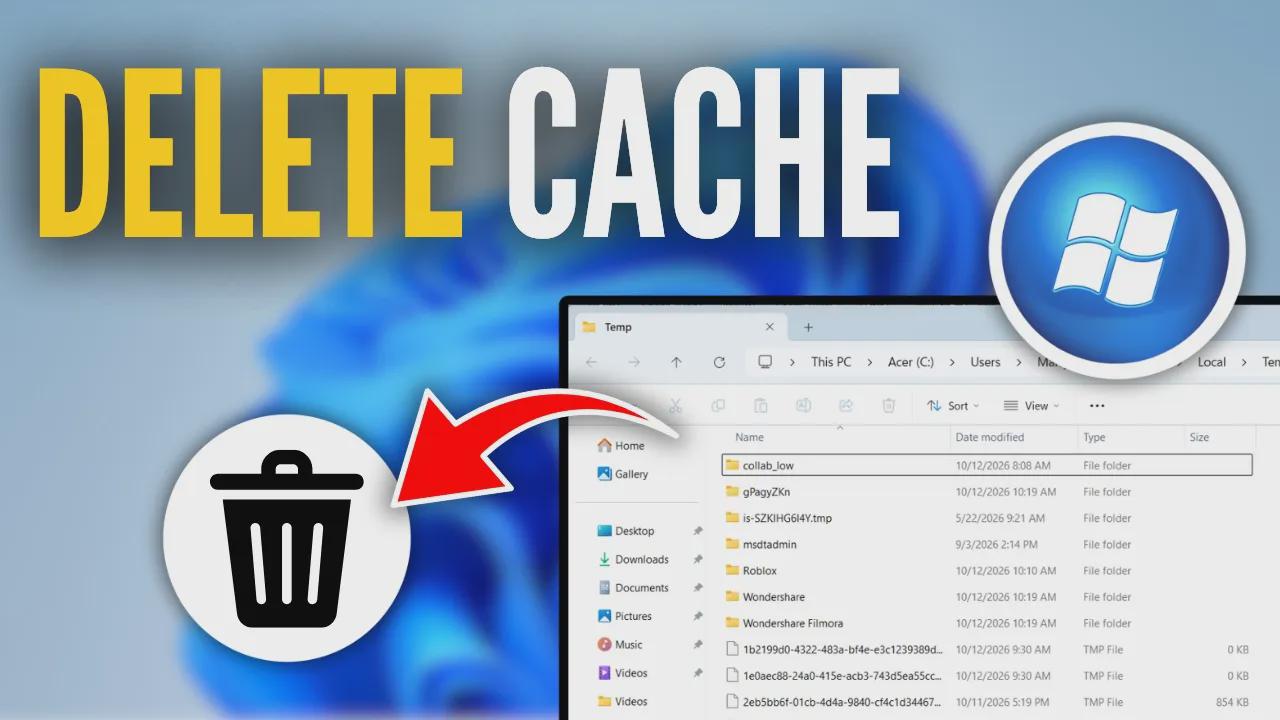The image size is (1280, 720).
Task: Go forward with the right arrow button
Action: pyautogui.click(x=634, y=362)
